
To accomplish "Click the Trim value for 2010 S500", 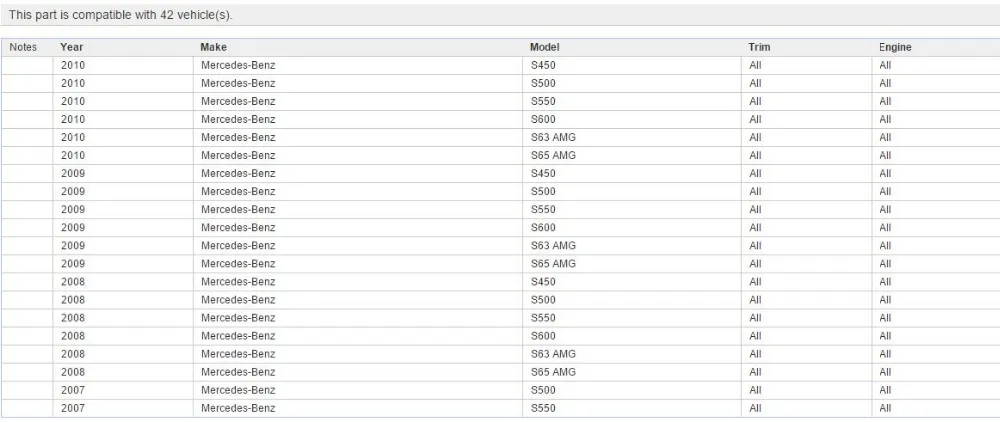I will pyautogui.click(x=806, y=84).
